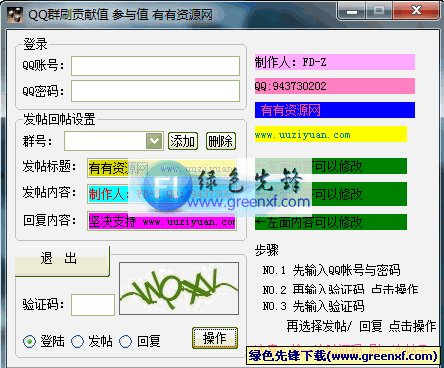This screenshot has height=368, width=444.
Task: Select the 发帖 radio button
Action: coord(77,341)
